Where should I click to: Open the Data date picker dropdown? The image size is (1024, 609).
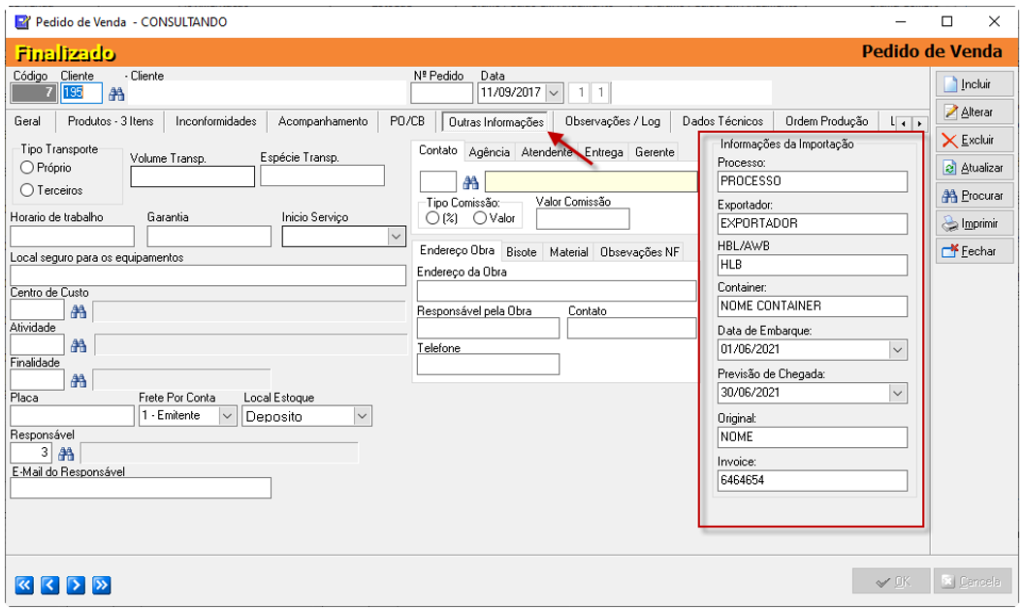coord(554,93)
